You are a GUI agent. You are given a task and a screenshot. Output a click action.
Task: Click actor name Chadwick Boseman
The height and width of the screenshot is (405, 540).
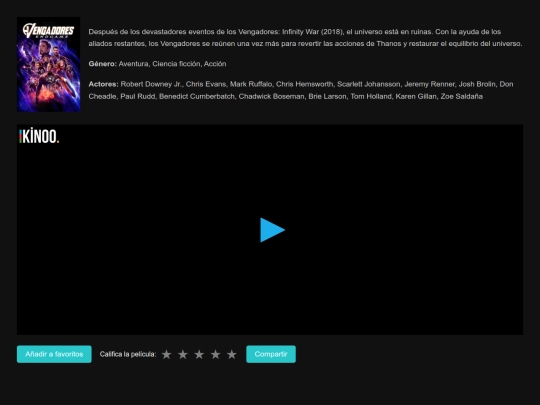pos(271,96)
